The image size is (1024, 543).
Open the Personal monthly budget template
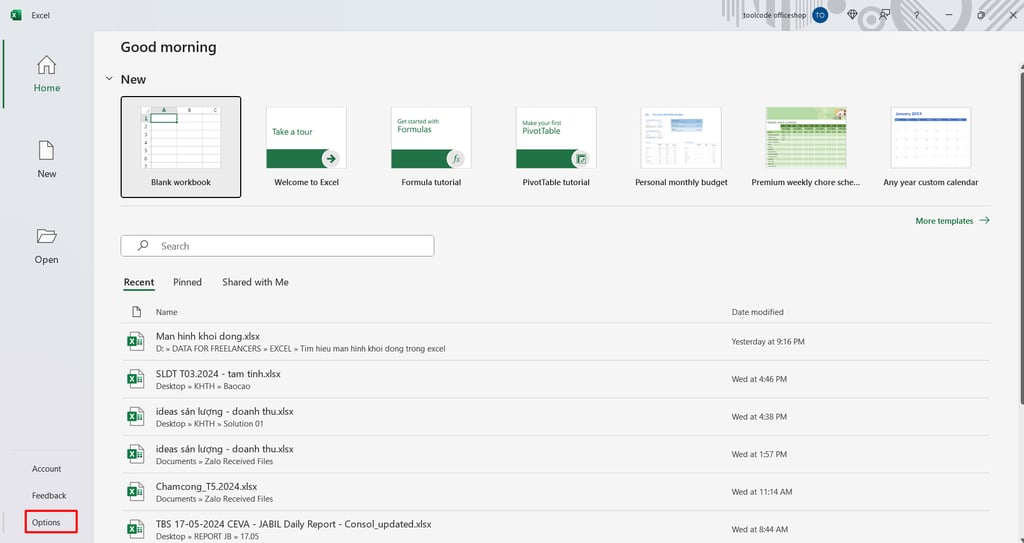click(x=681, y=147)
